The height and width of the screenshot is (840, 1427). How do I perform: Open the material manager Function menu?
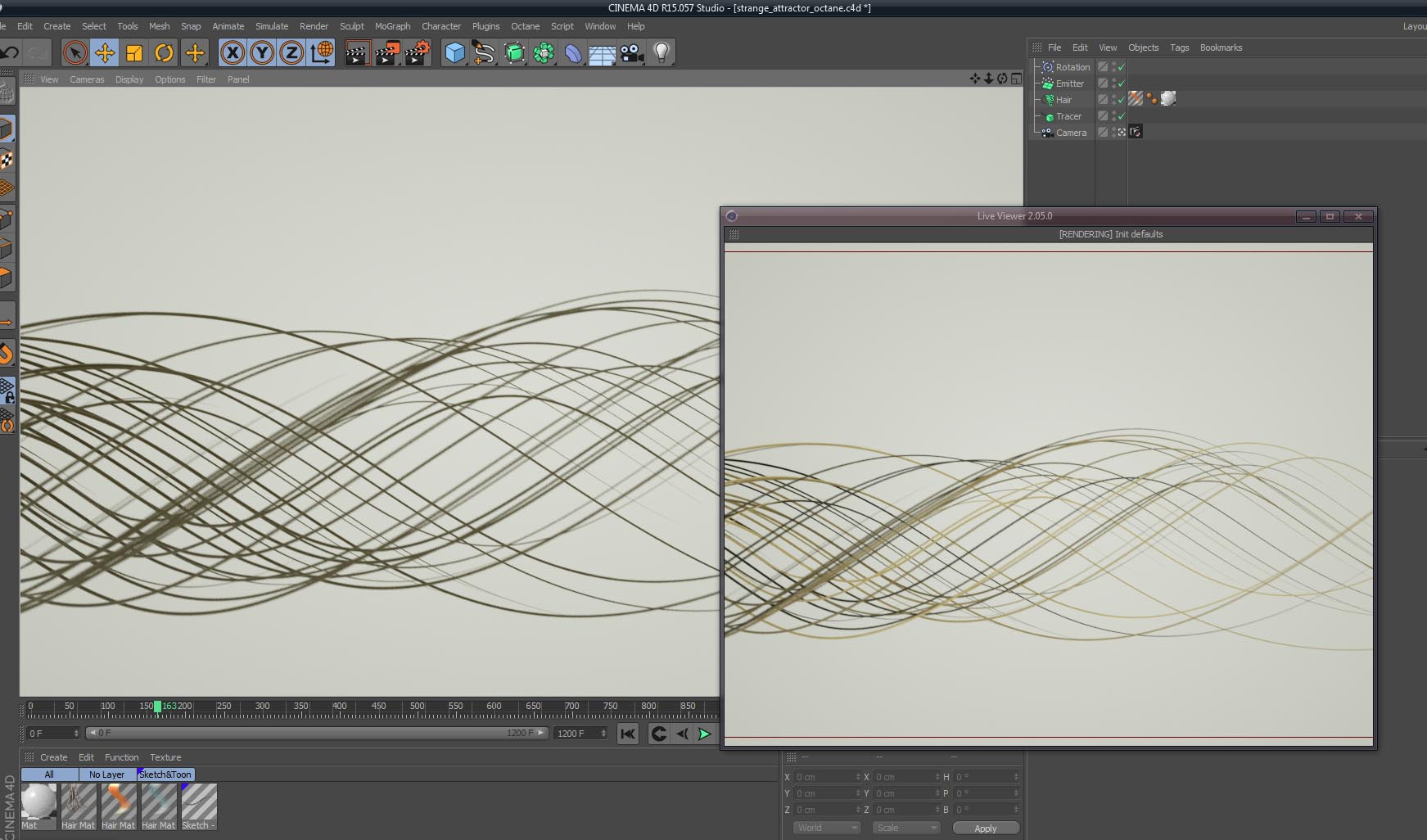point(121,757)
